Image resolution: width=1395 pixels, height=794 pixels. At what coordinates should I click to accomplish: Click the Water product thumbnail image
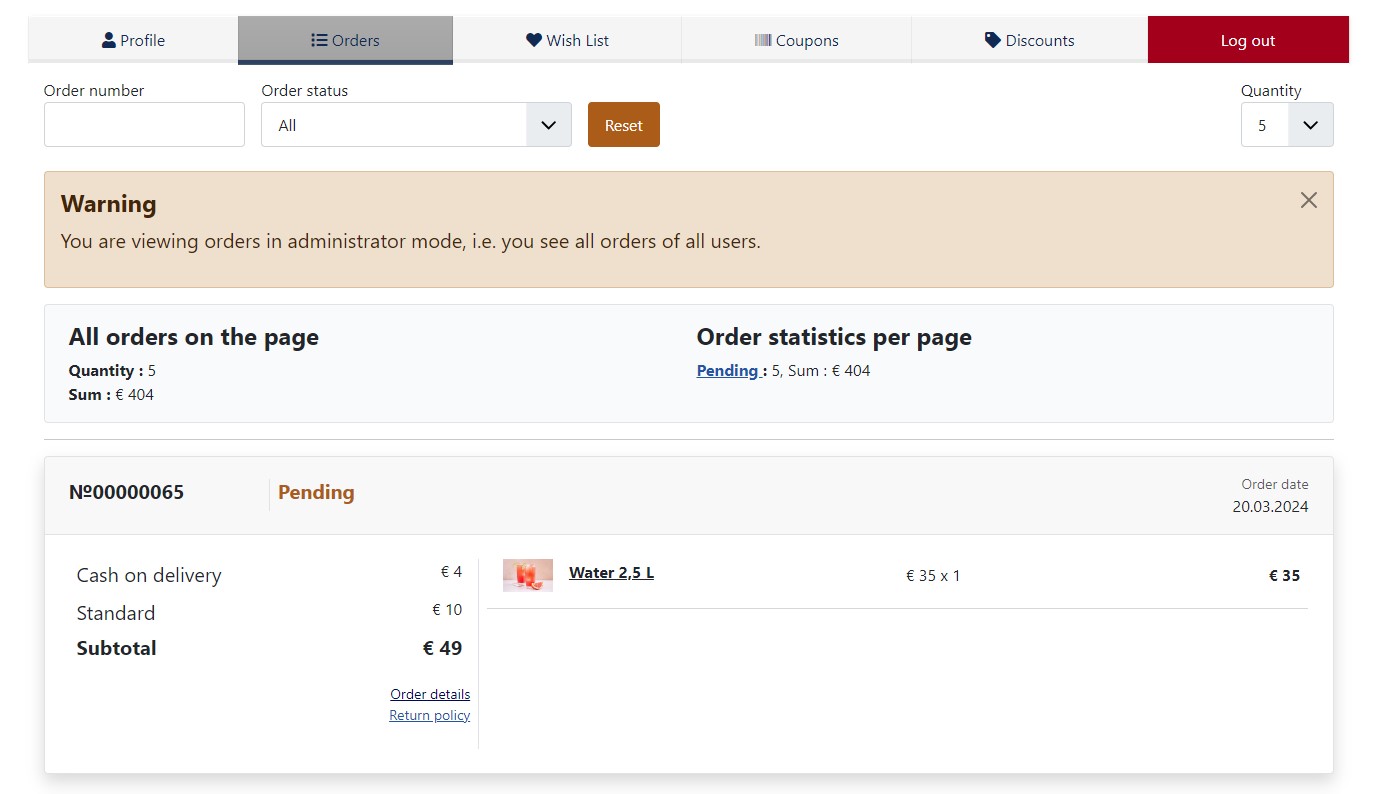click(527, 575)
